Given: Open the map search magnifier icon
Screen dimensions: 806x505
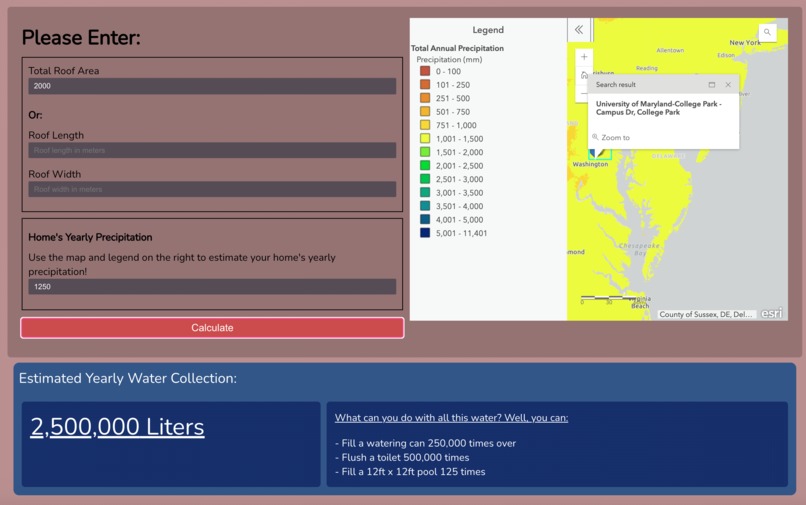Looking at the screenshot, I should [x=767, y=32].
